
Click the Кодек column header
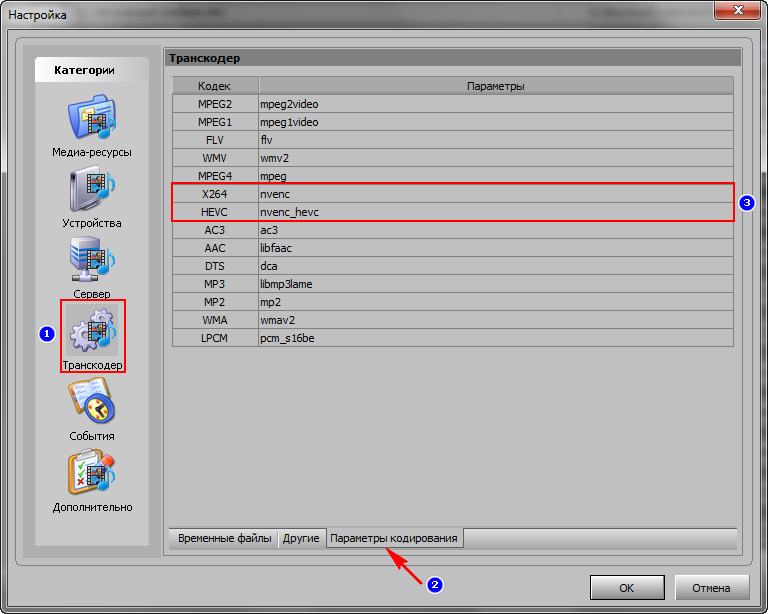214,87
